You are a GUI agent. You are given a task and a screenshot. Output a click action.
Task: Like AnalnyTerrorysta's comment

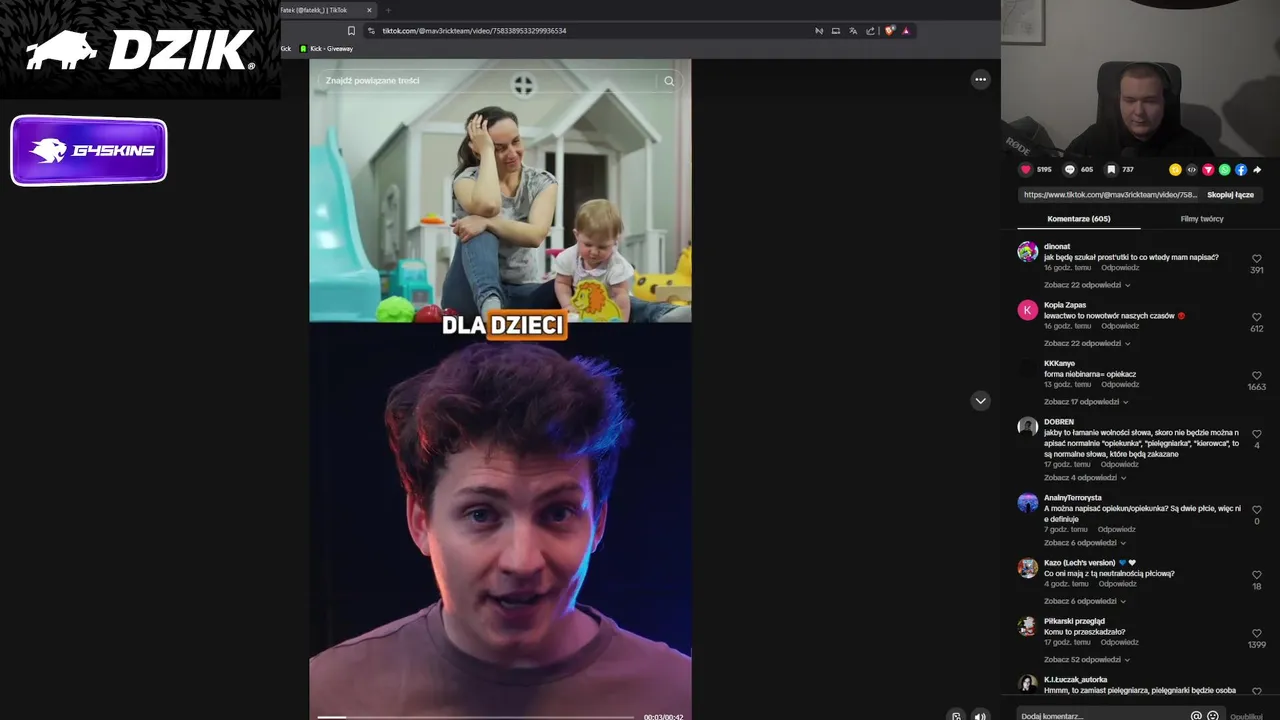(1257, 510)
